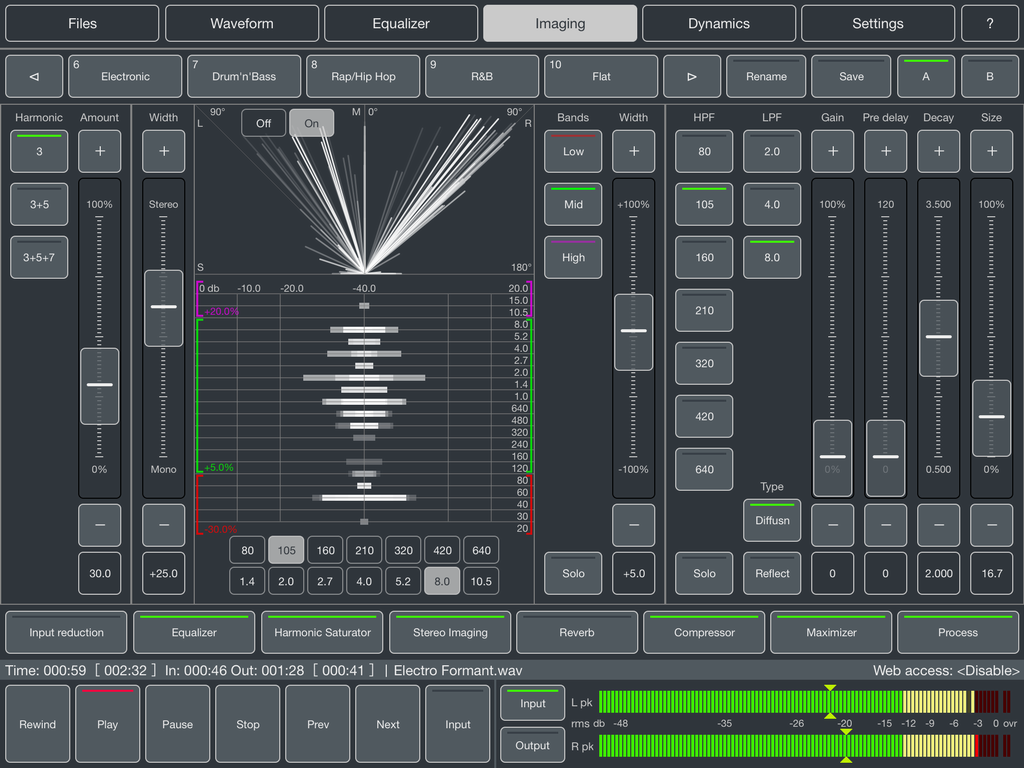Click the next presets right arrow

692,76
